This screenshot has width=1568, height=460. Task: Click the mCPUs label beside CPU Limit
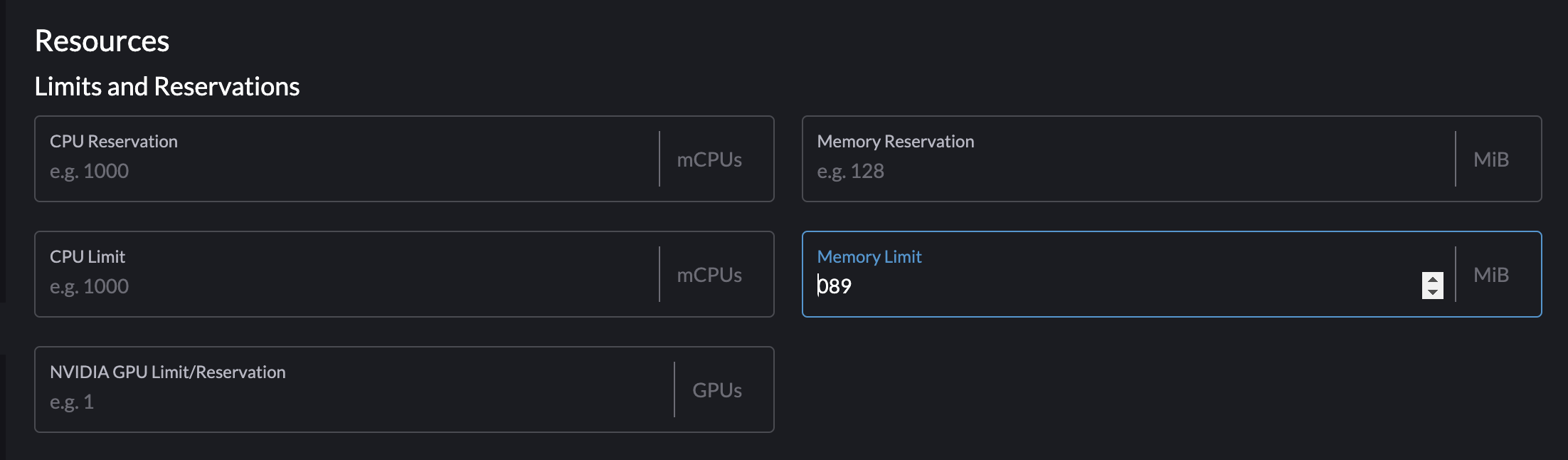pos(709,275)
